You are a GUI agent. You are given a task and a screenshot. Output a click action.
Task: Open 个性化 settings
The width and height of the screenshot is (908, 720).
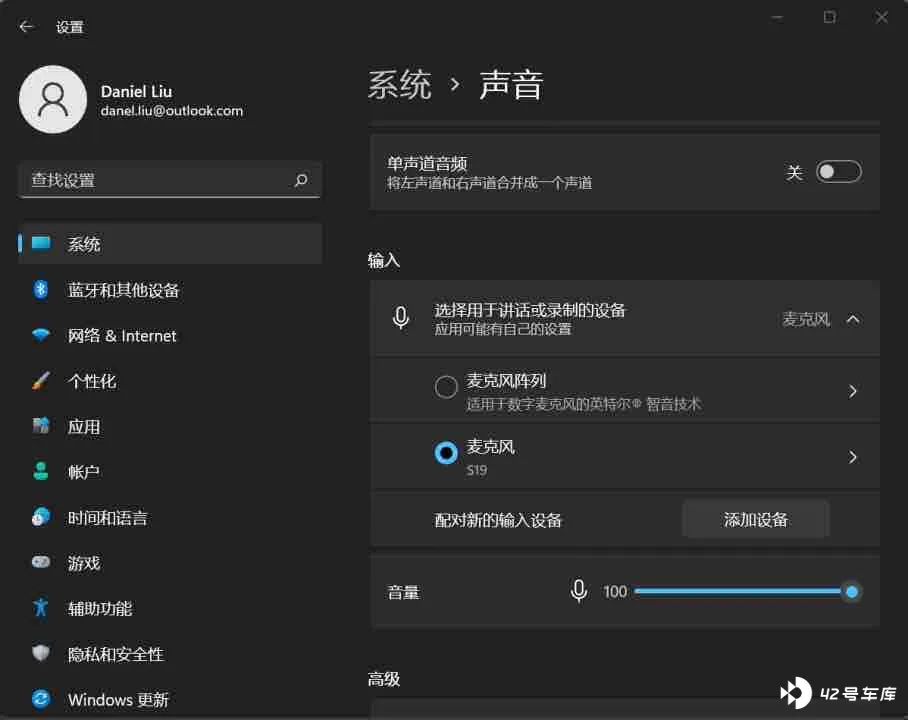pyautogui.click(x=170, y=381)
